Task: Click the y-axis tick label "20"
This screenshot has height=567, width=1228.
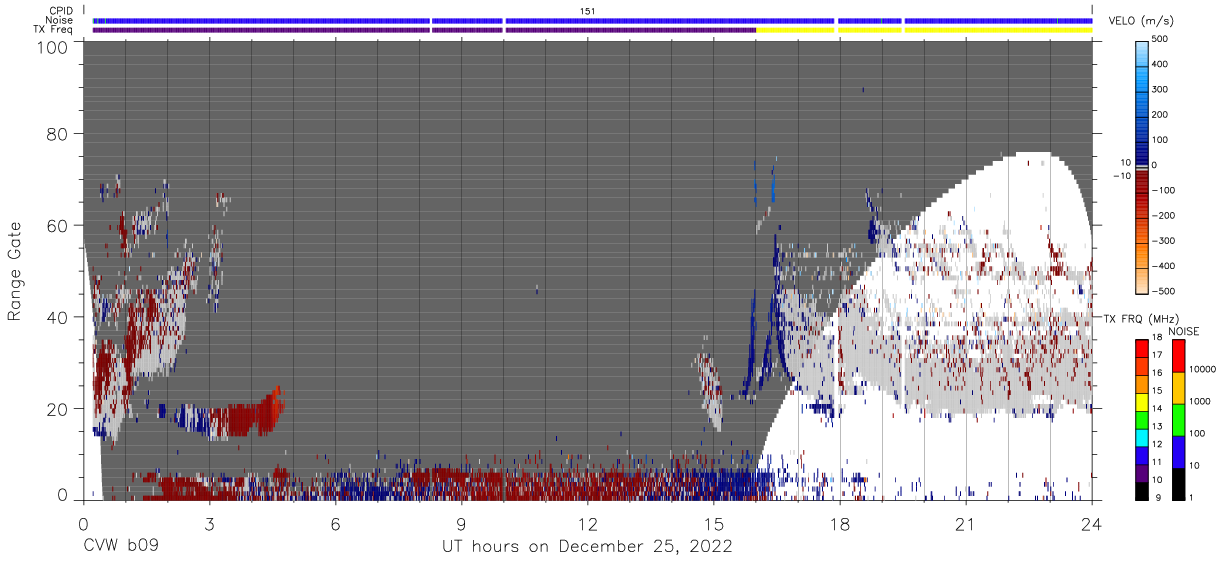Action: [x=57, y=410]
